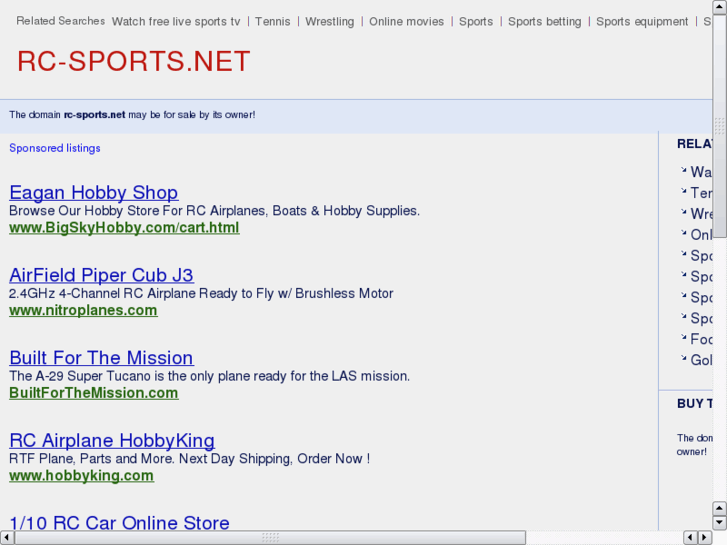The image size is (727, 545).
Task: Open the Eagan Hobby Shop listing
Action: point(94,192)
